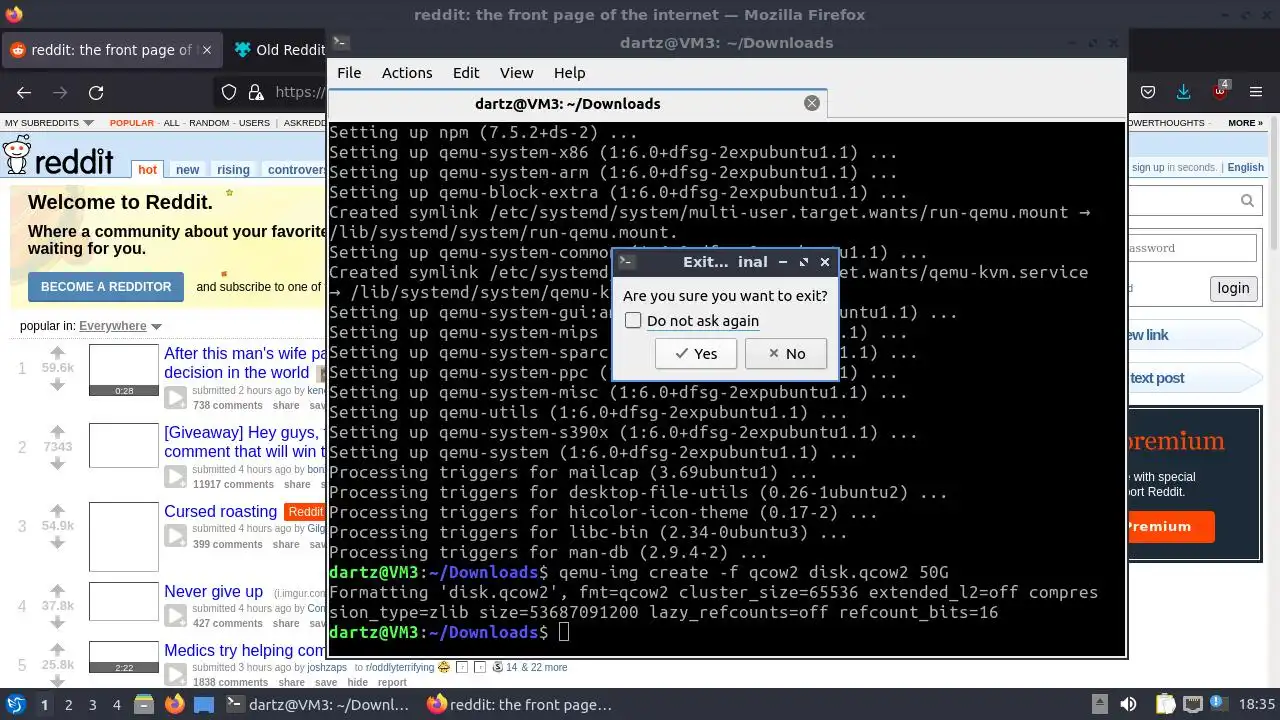Viewport: 1280px width, 720px height.
Task: Open the terminal Edit menu
Action: [x=466, y=73]
